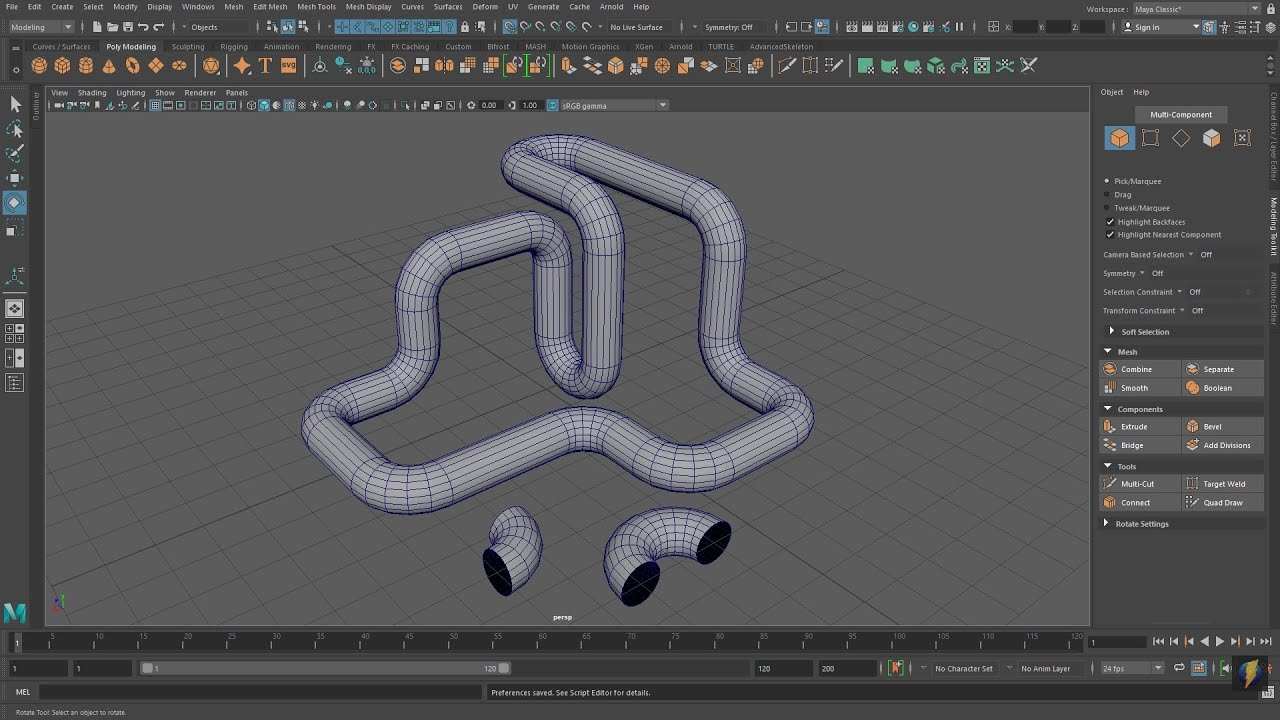This screenshot has height=720, width=1280.
Task: Click the Boolean button
Action: 1223,388
